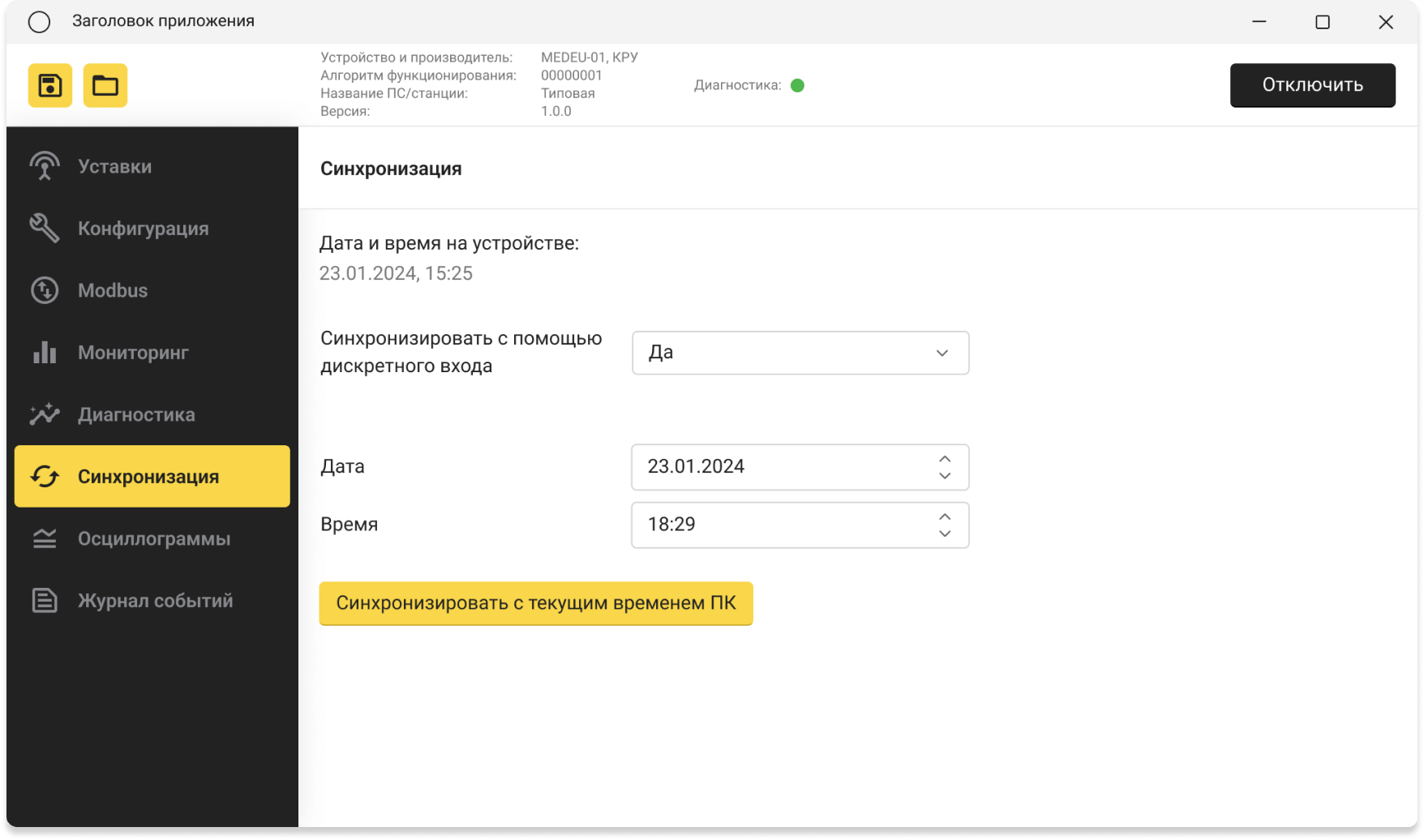Image resolution: width=1424 pixels, height=840 pixels.
Task: Click the yellow save disk icon
Action: (50, 85)
